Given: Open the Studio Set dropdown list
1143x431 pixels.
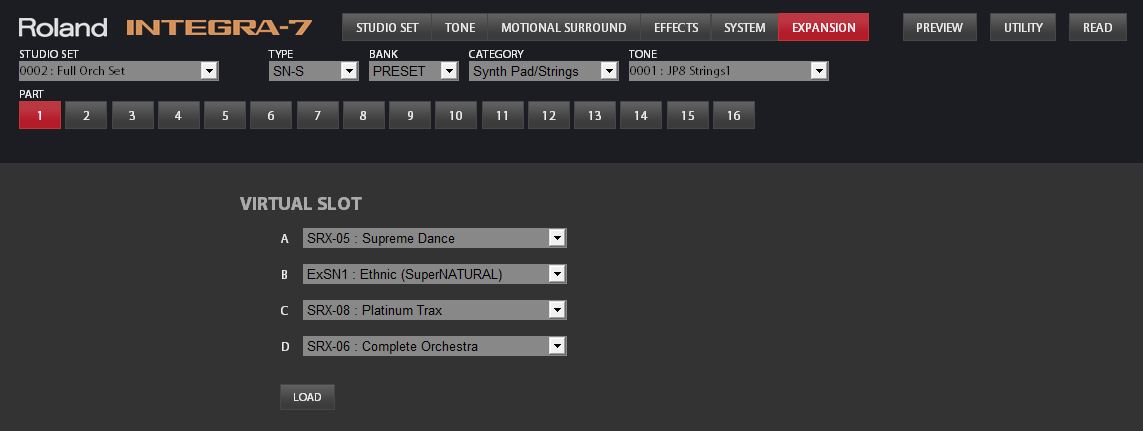Looking at the screenshot, I should 119,71.
